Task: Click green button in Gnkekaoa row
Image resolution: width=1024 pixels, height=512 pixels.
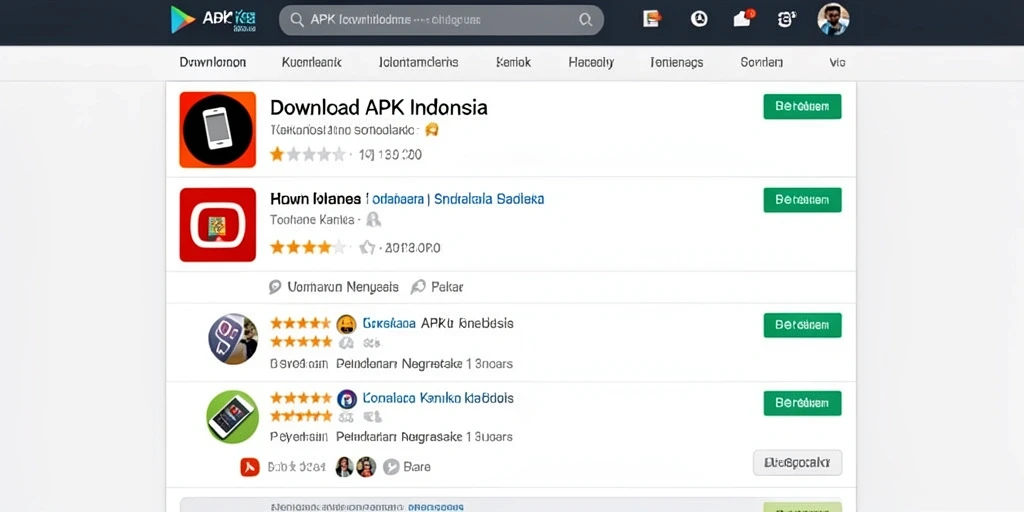Action: pos(802,325)
